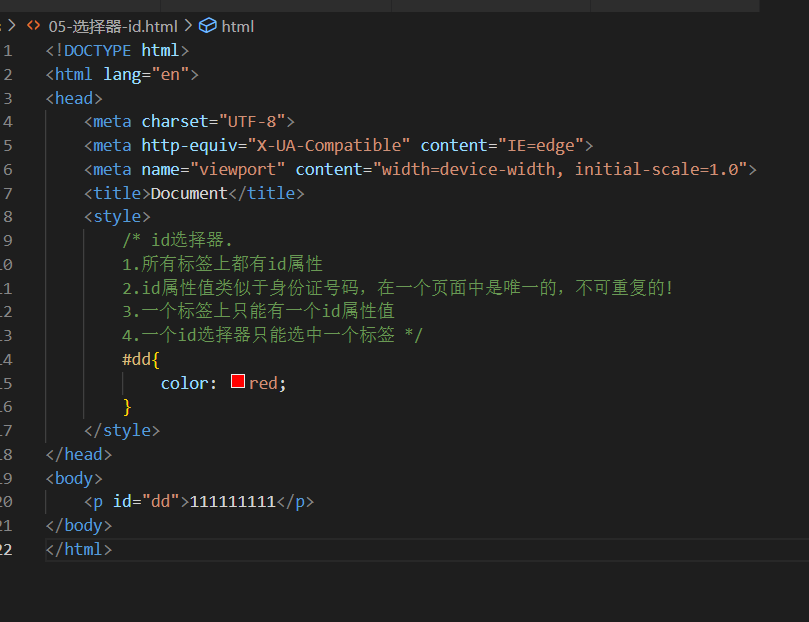Select the html symbol breadcrumb label

[238, 27]
